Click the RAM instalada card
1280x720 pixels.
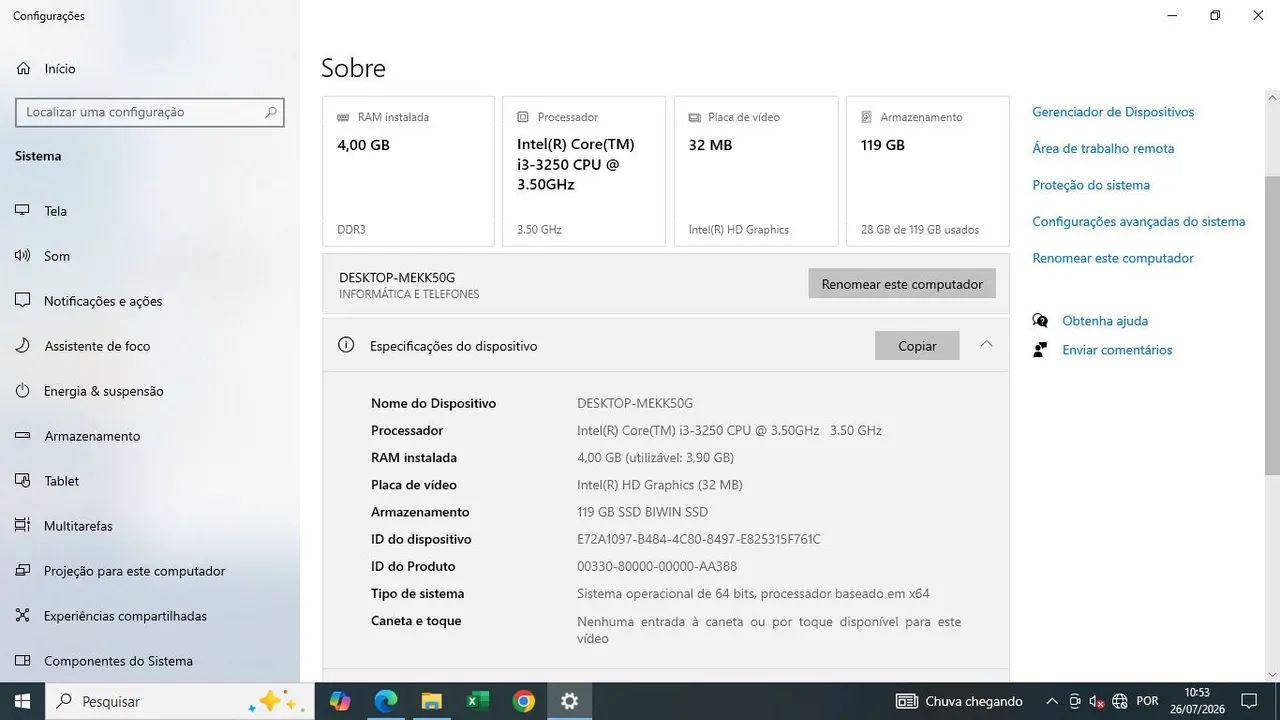408,171
